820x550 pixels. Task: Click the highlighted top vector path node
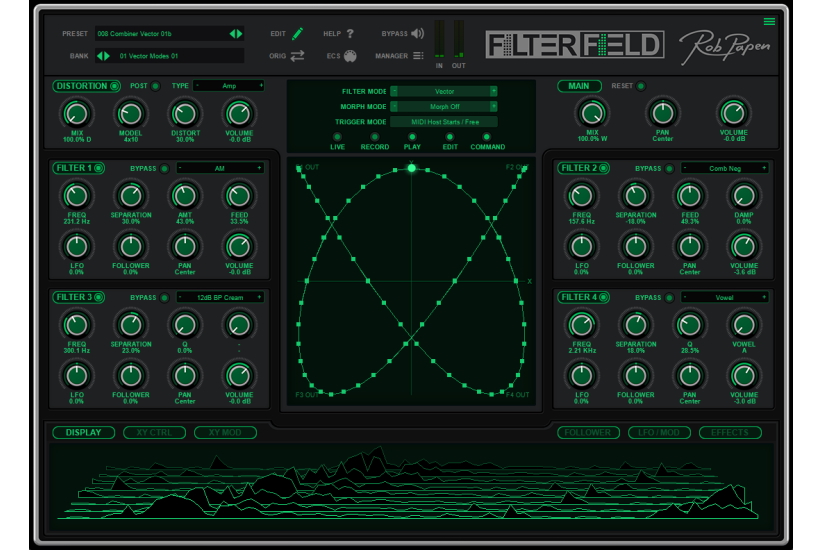click(412, 168)
